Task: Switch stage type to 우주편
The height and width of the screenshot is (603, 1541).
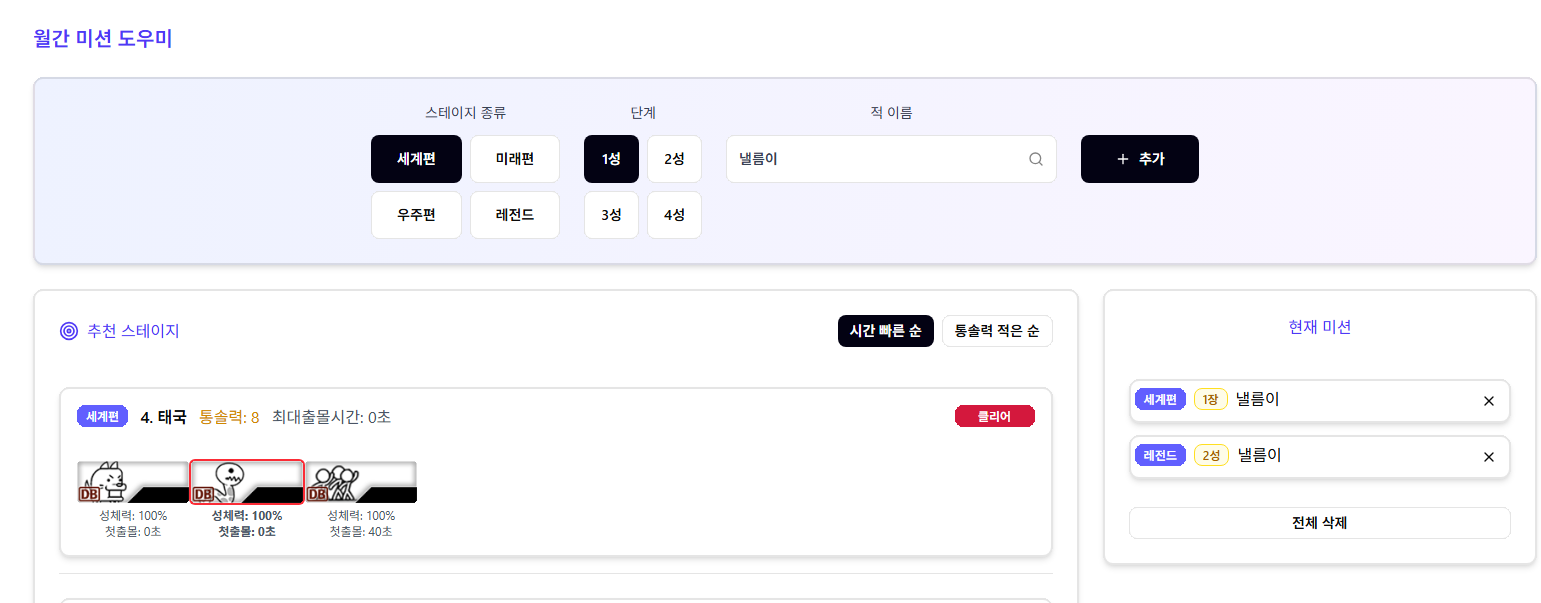Action: [416, 215]
